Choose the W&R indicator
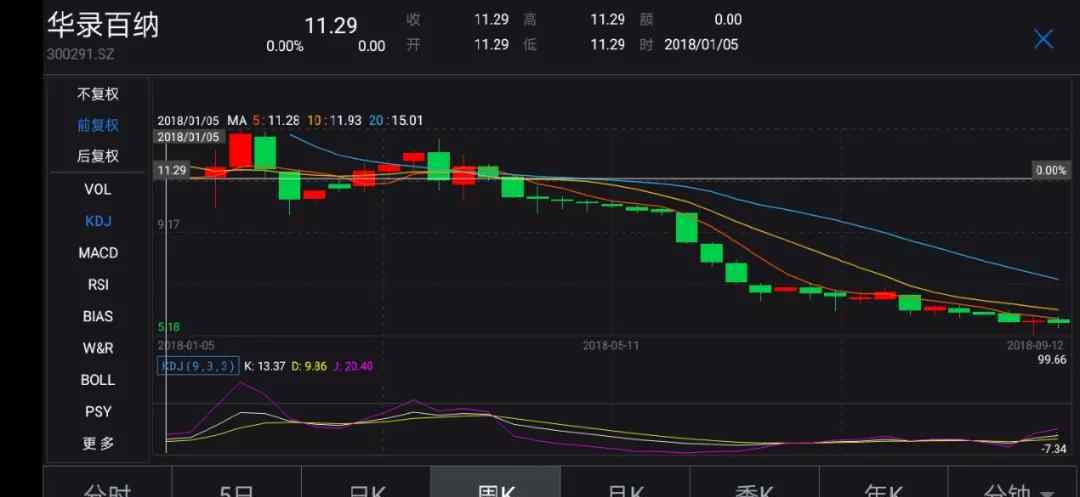This screenshot has width=1080, height=497. tap(98, 348)
